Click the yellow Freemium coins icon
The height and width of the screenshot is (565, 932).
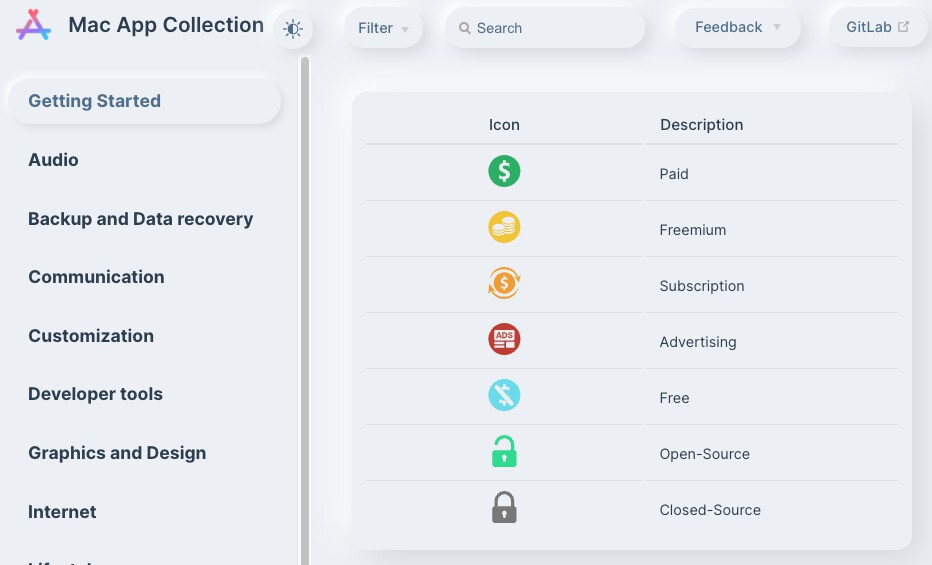(504, 228)
